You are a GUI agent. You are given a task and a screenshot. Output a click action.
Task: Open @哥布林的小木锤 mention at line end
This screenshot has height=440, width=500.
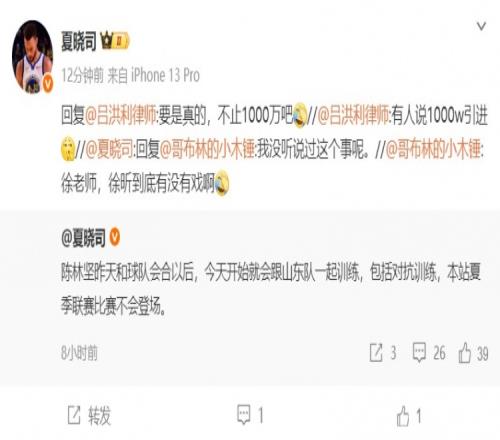(x=433, y=149)
